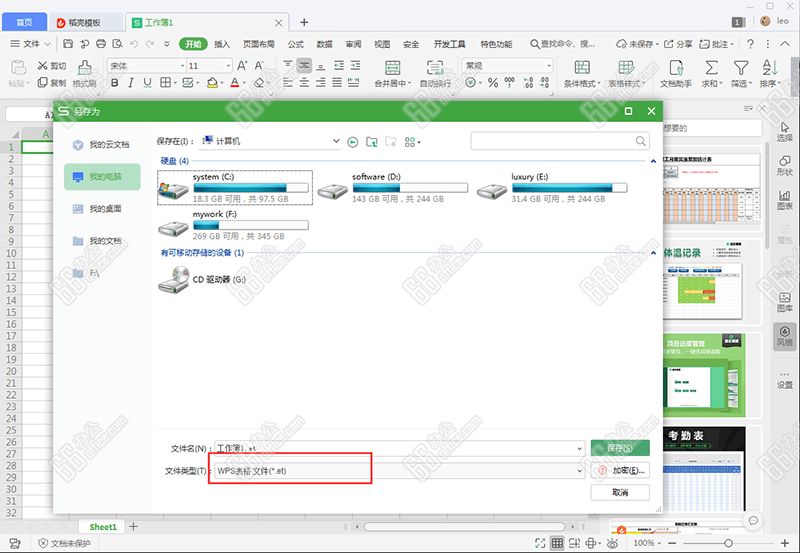Click the zoom in plus button
This screenshot has height=553, width=800.
pyautogui.click(x=785, y=543)
